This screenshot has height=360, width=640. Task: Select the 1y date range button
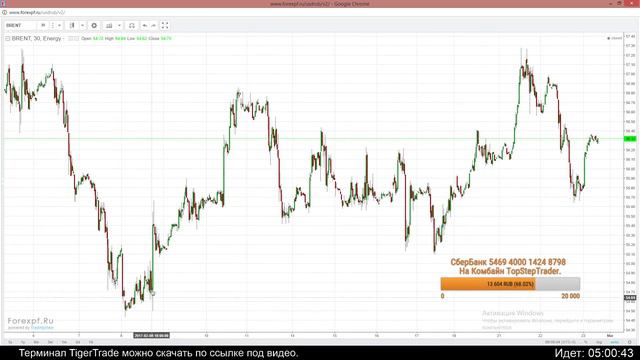coord(23,342)
